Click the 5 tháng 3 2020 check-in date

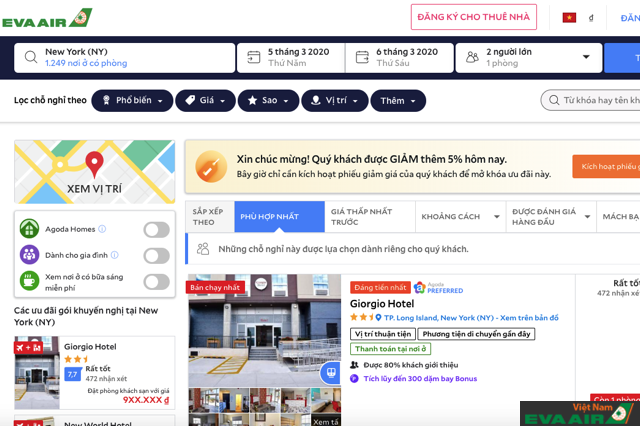(x=291, y=58)
